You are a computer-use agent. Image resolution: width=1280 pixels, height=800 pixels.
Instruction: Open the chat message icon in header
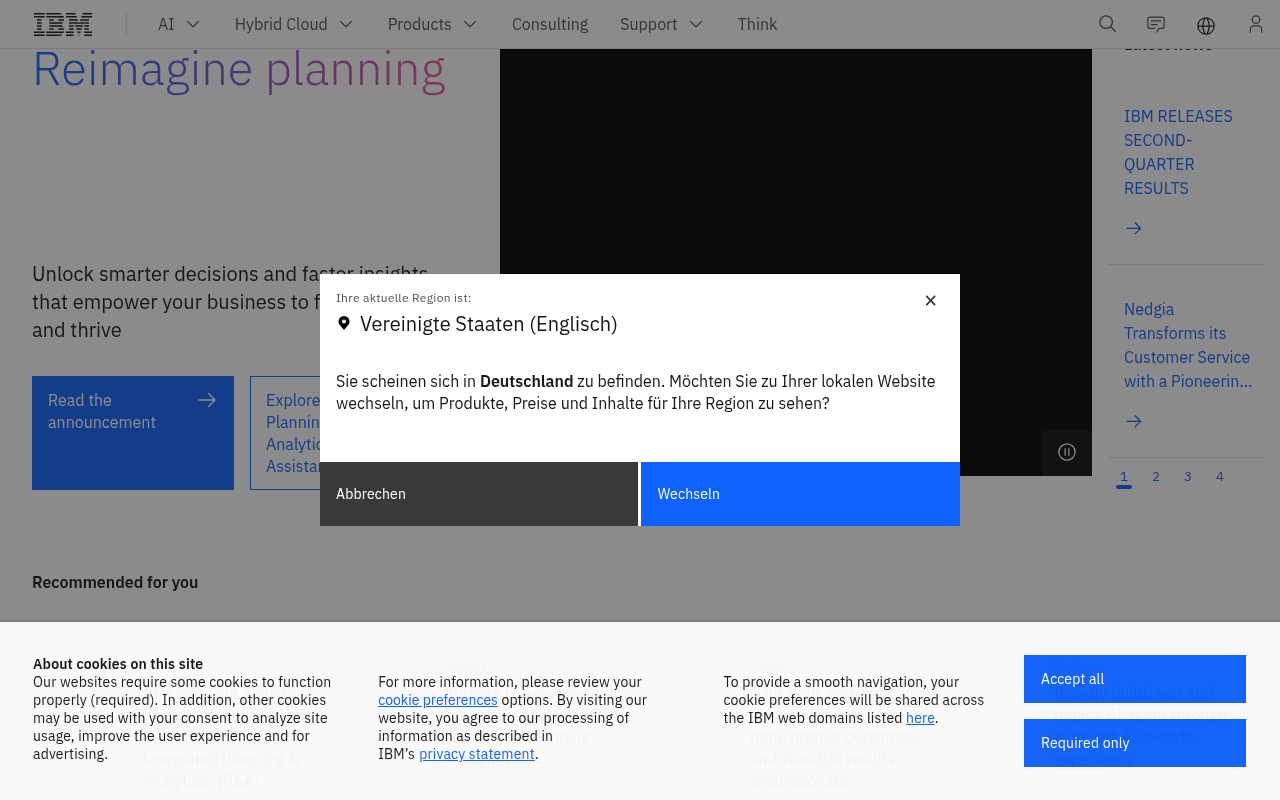tap(1156, 24)
